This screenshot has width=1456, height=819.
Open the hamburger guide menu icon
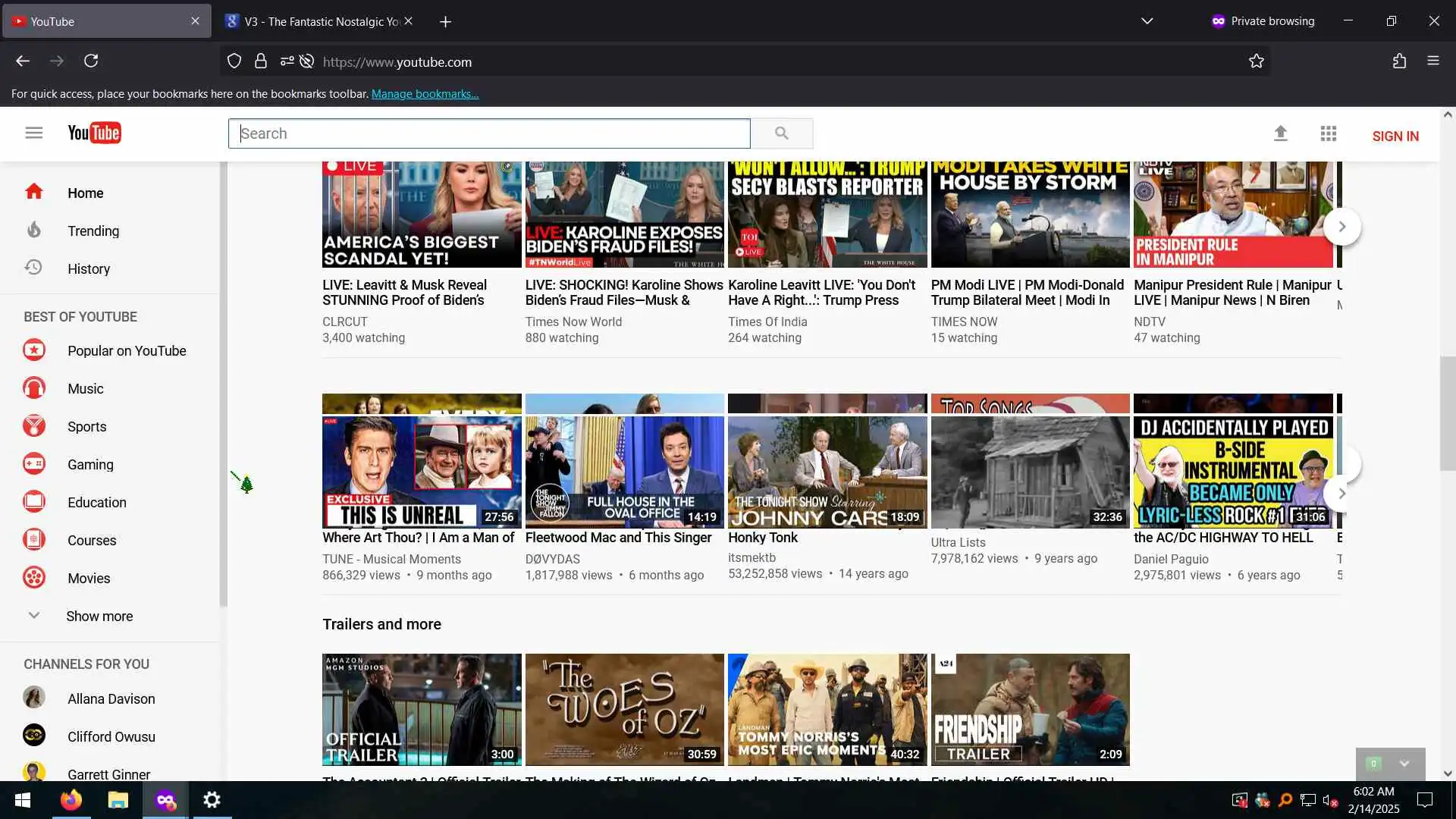pos(33,133)
